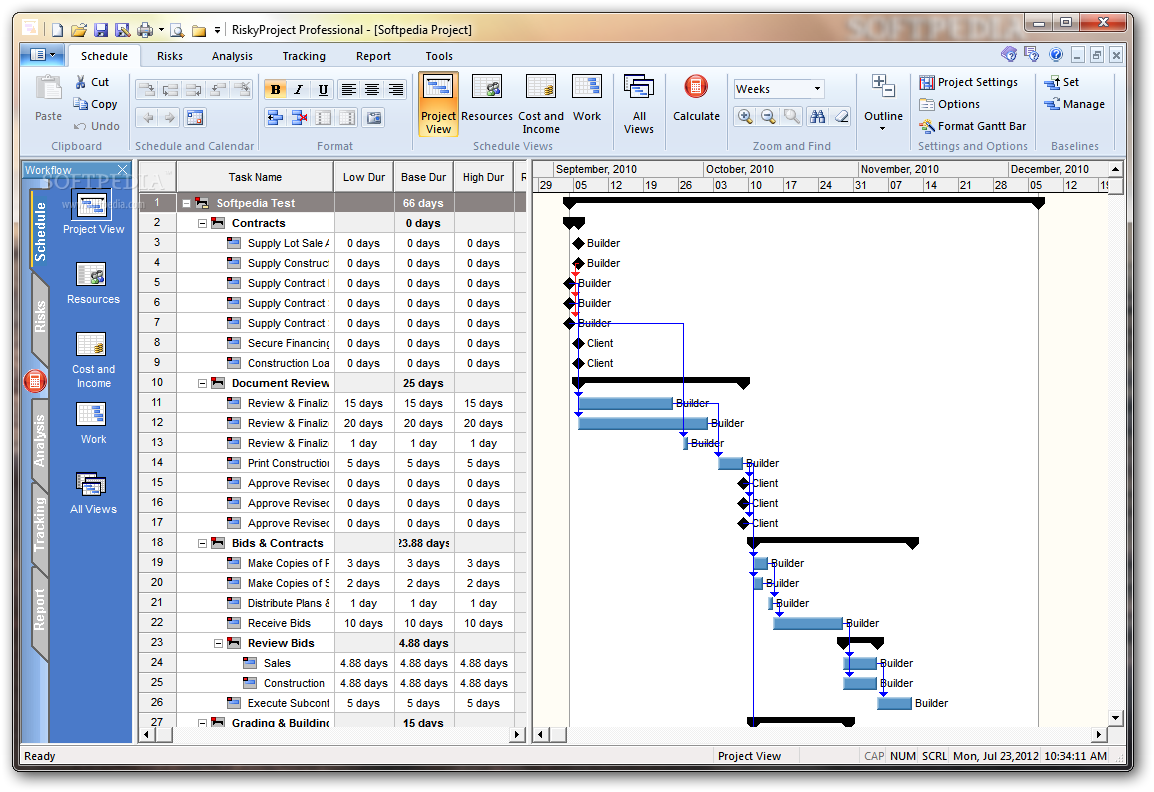The height and width of the screenshot is (792, 1154).
Task: Collapse the Document Review task group
Action: [202, 383]
